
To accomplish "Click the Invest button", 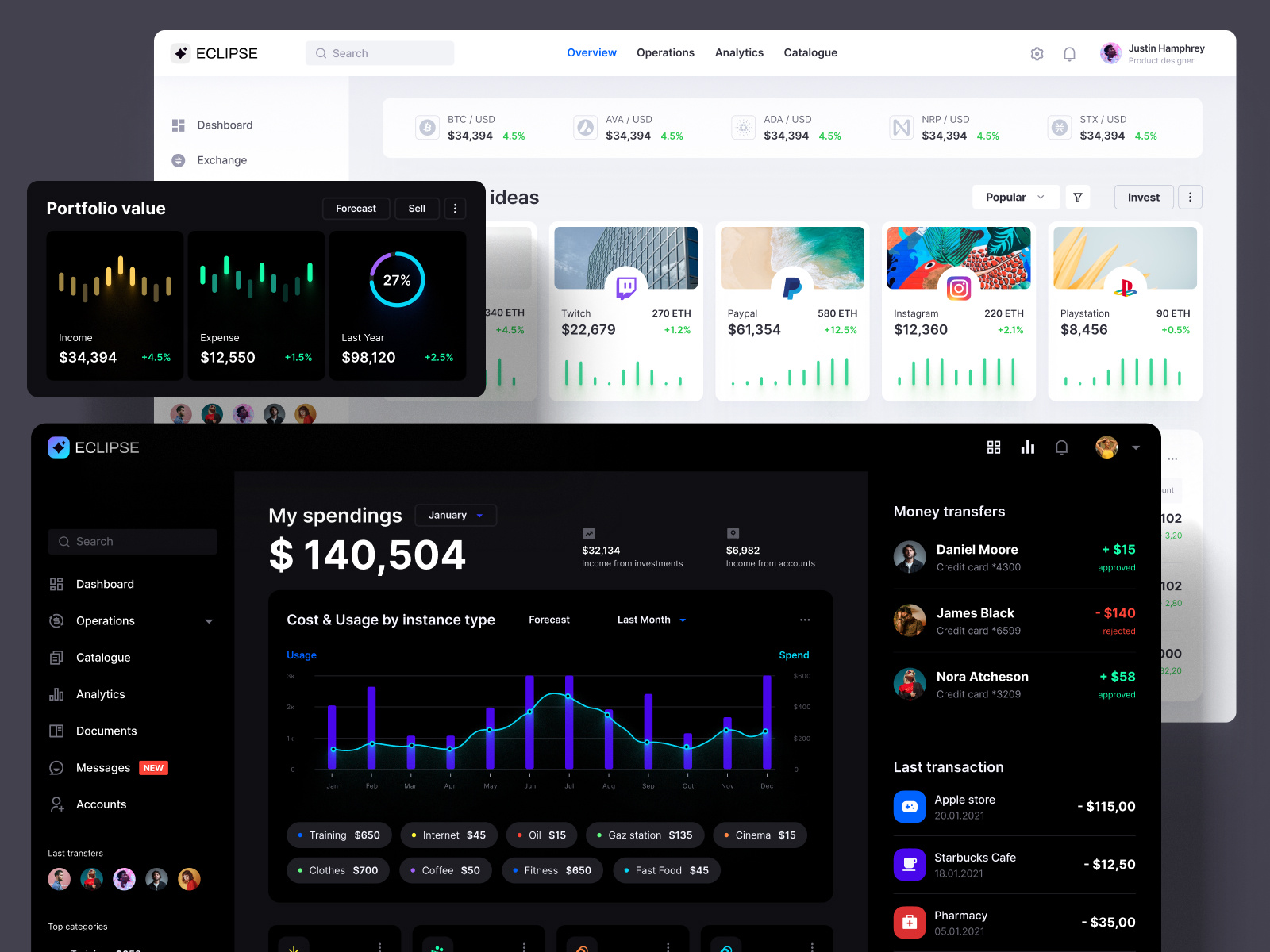I will pos(1144,198).
